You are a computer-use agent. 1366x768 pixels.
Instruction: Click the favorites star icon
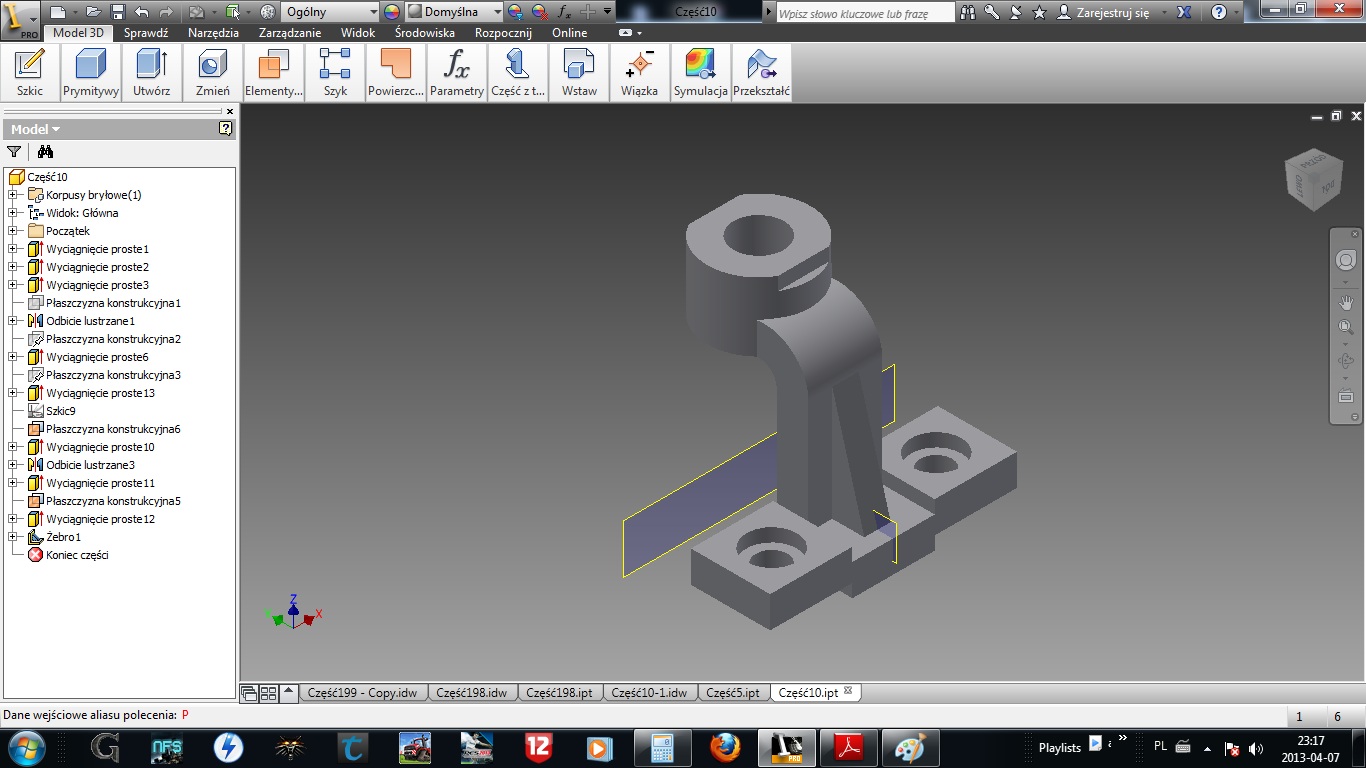pos(1039,12)
